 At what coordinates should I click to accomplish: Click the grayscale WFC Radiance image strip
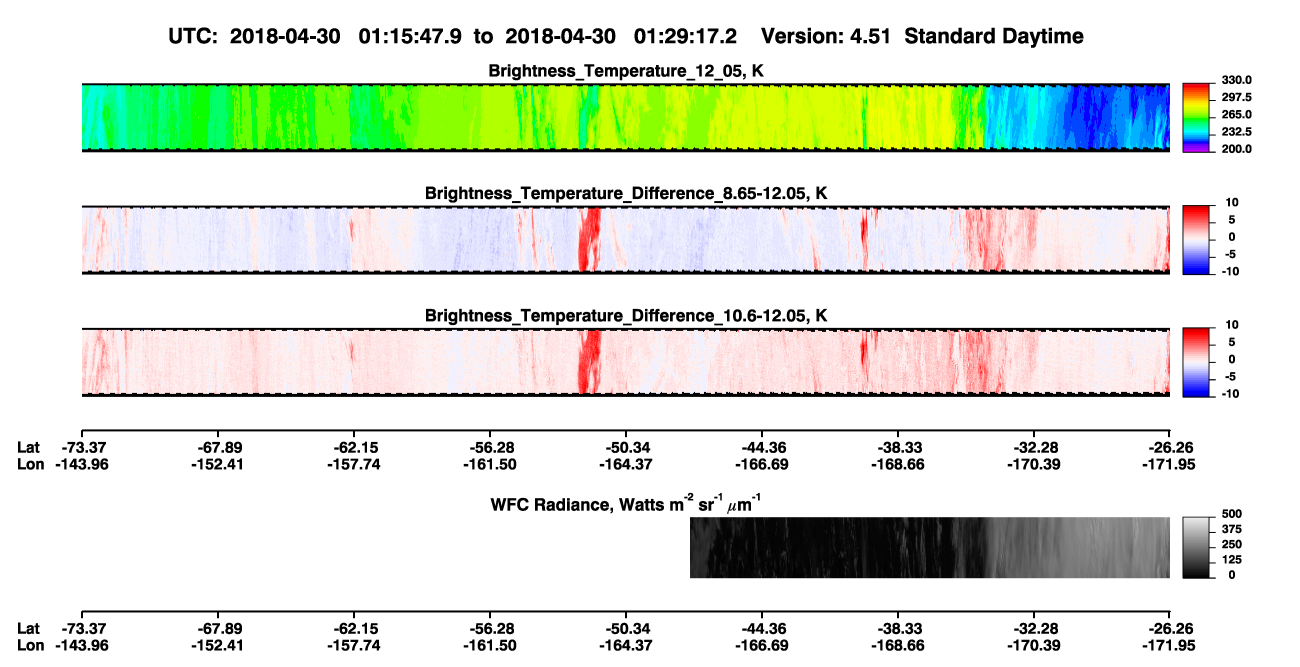pos(930,547)
